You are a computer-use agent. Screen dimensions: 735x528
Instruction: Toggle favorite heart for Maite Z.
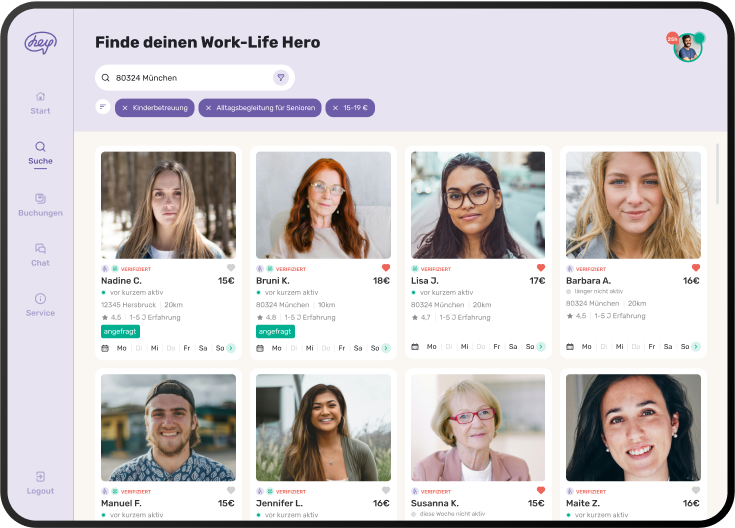pos(696,490)
